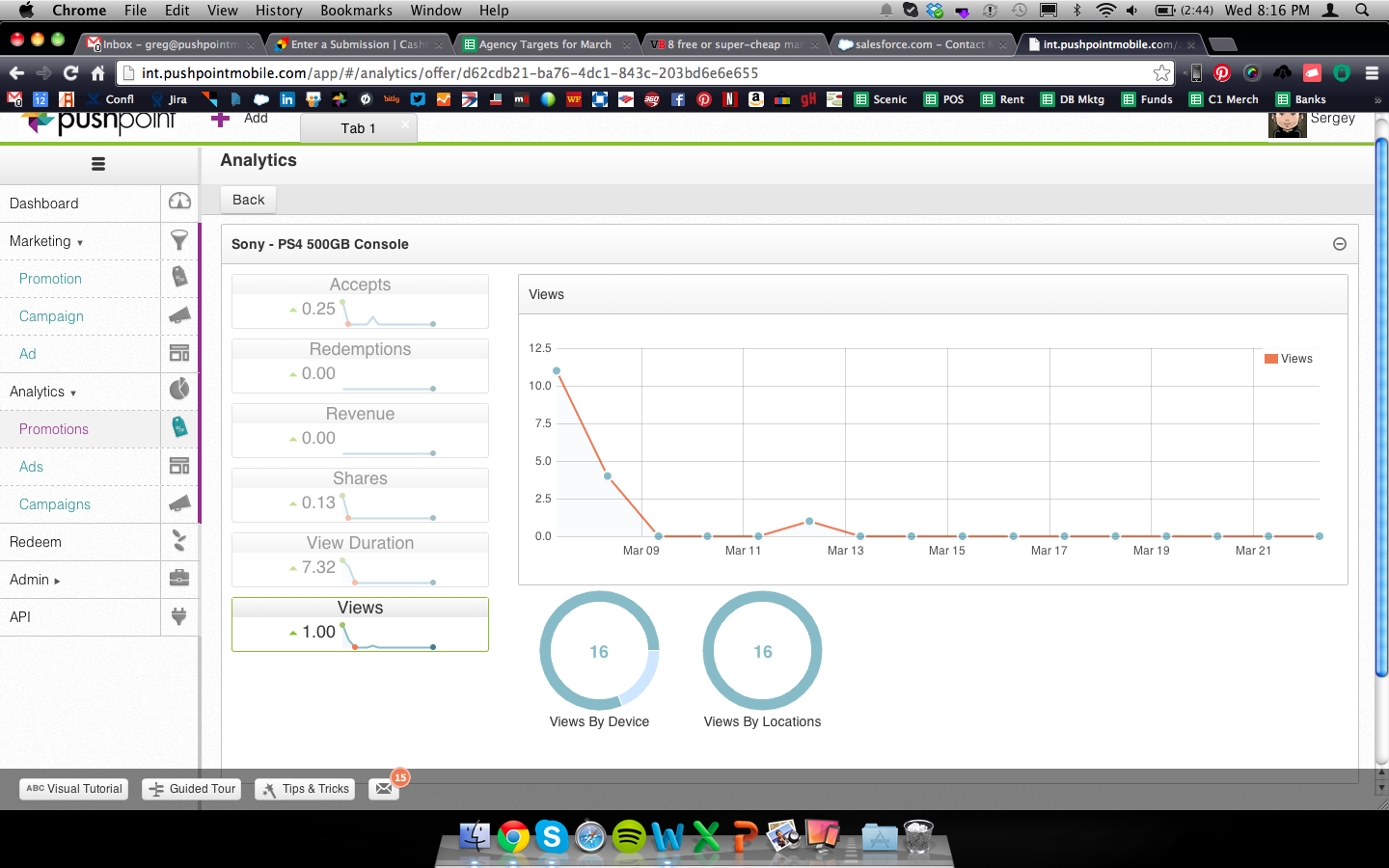The height and width of the screenshot is (868, 1389).
Task: Switch to the Agency Targets for March tab
Action: click(545, 44)
